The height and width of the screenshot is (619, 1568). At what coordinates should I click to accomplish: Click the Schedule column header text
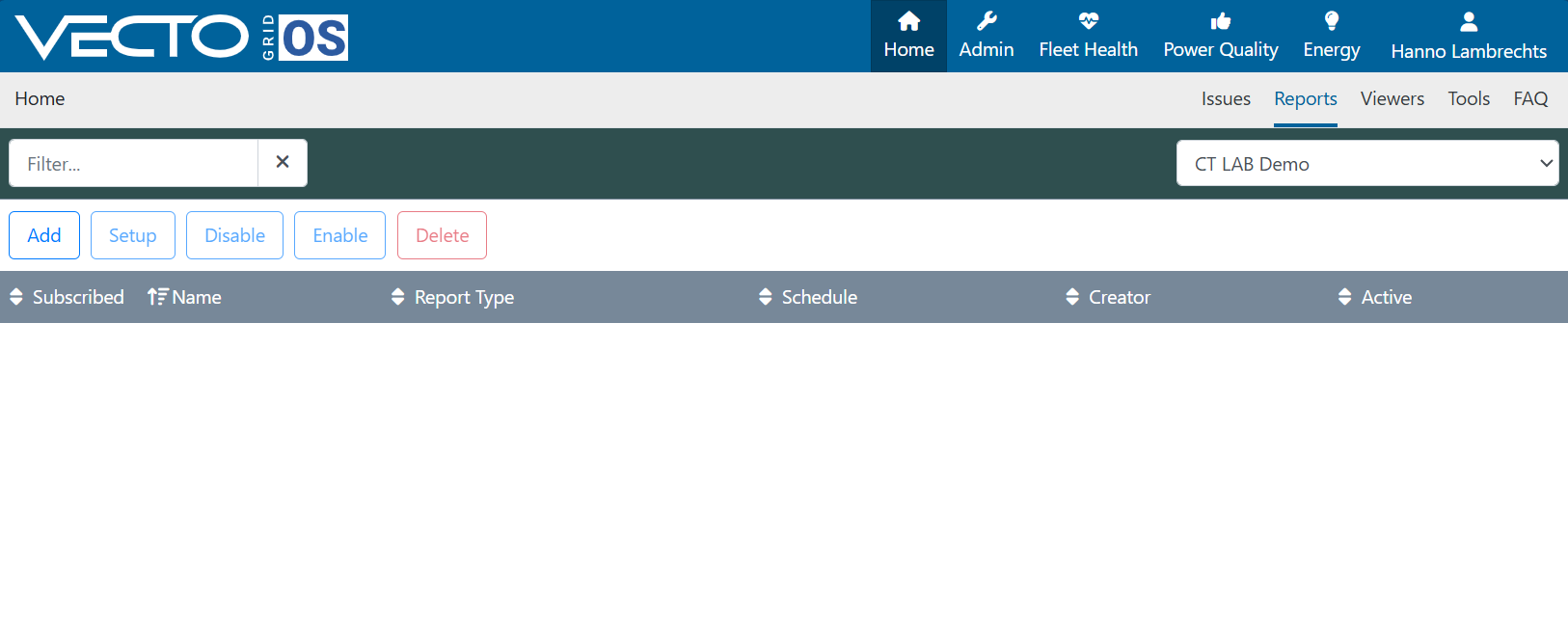[820, 297]
